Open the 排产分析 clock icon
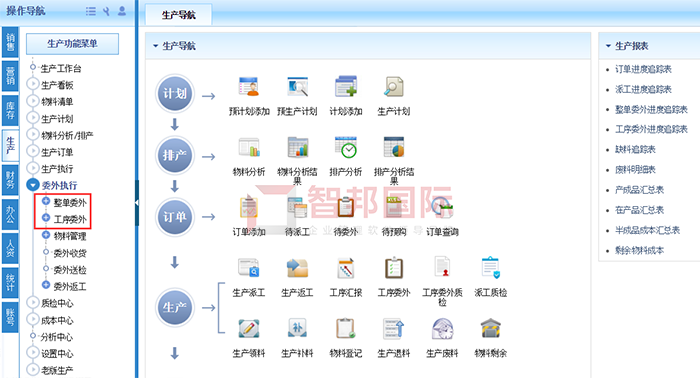Image resolution: width=700 pixels, height=378 pixels. [x=346, y=147]
